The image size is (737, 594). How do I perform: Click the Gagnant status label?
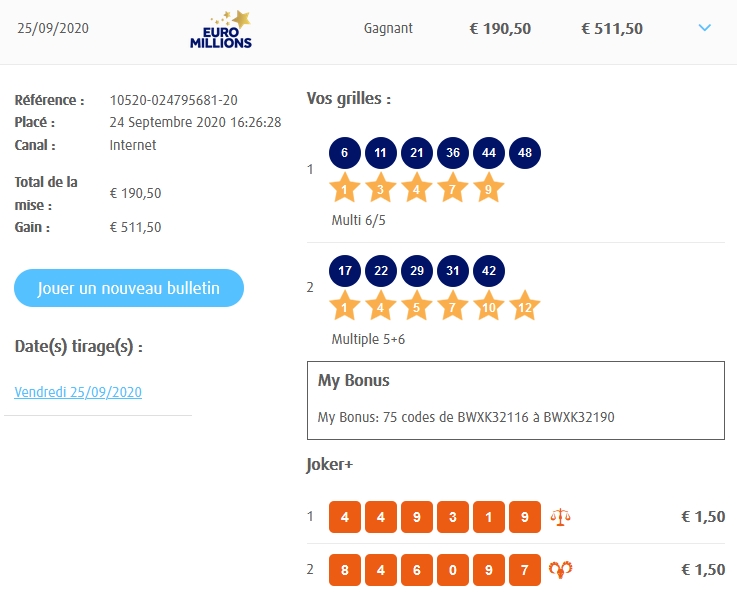[x=388, y=28]
